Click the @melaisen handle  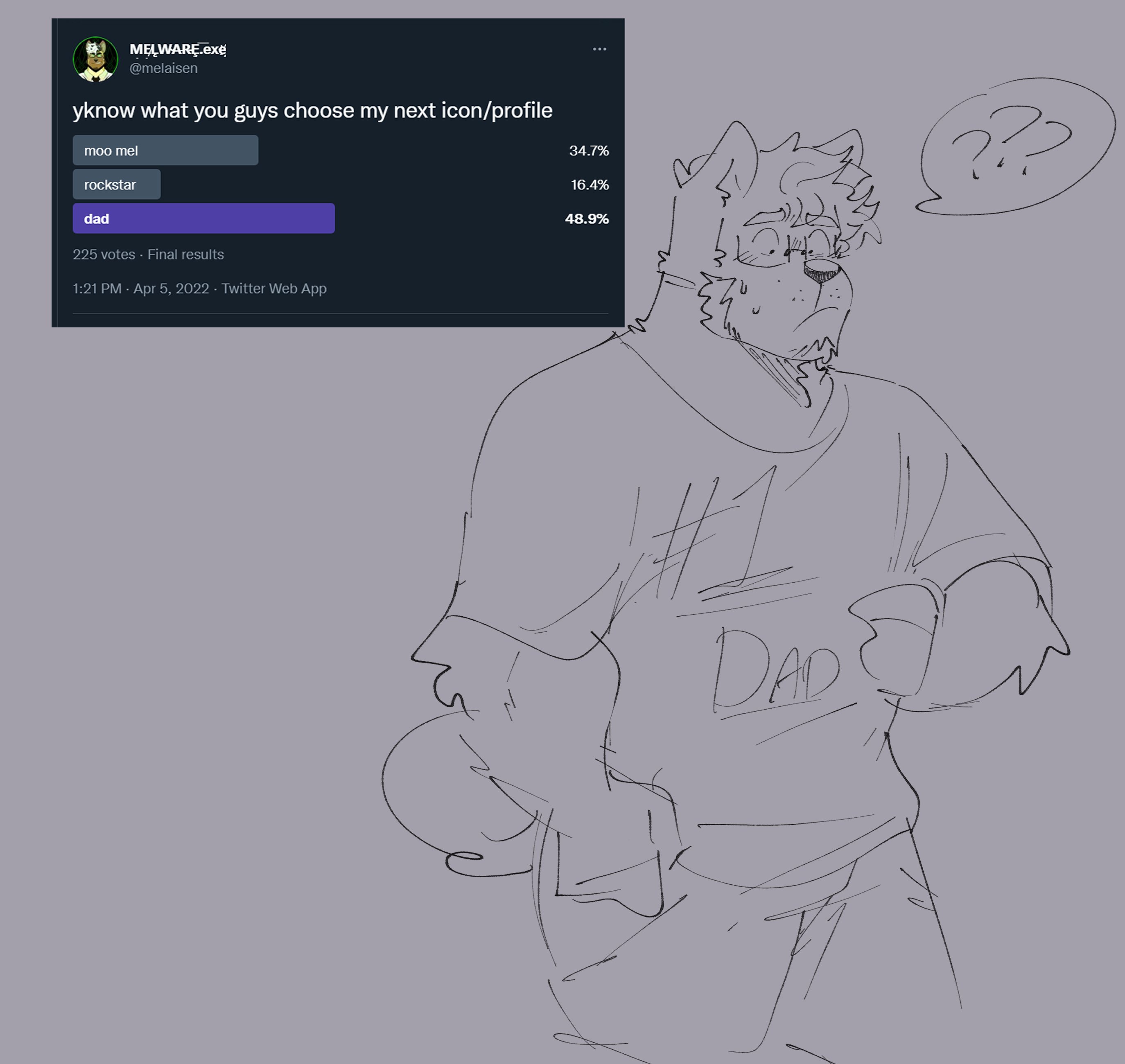163,68
